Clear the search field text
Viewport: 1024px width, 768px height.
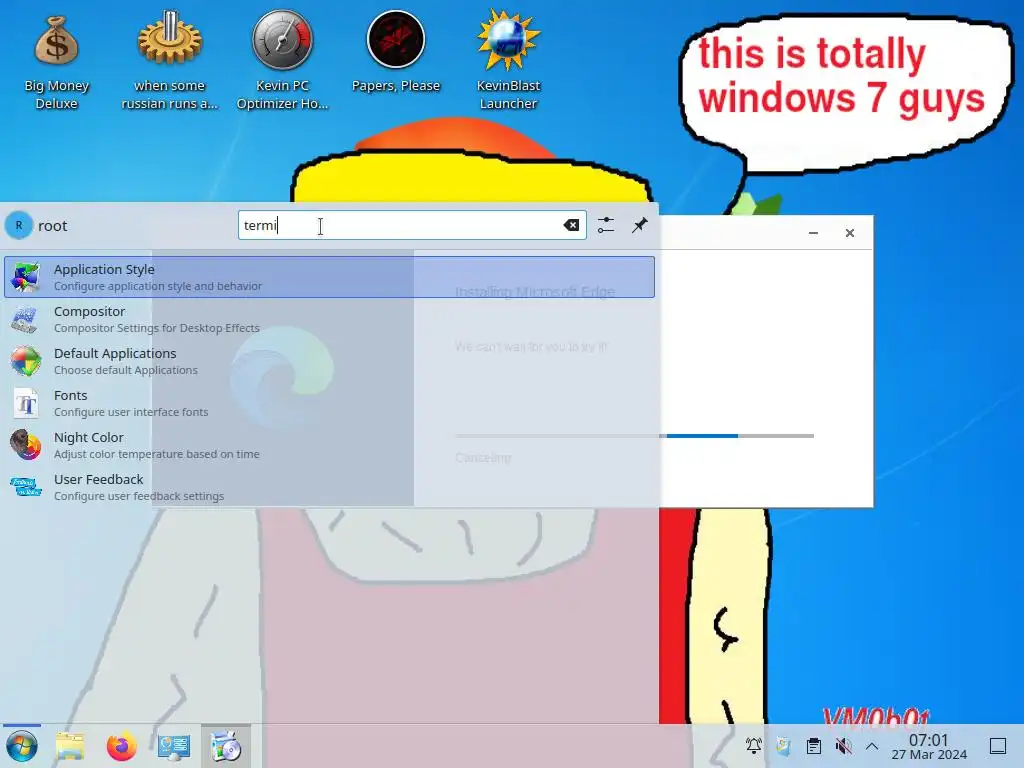point(571,225)
